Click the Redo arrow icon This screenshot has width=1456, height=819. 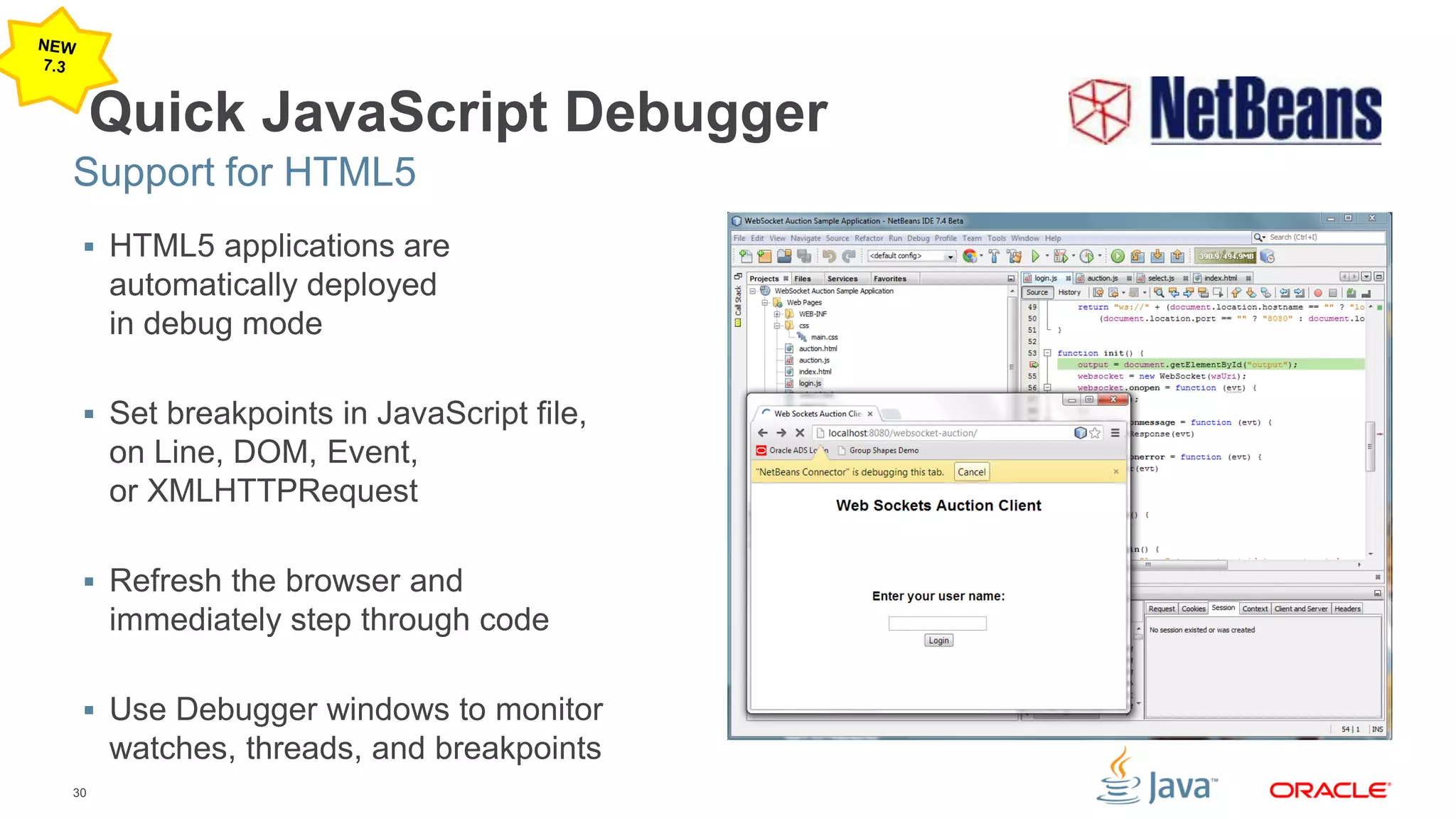point(849,257)
